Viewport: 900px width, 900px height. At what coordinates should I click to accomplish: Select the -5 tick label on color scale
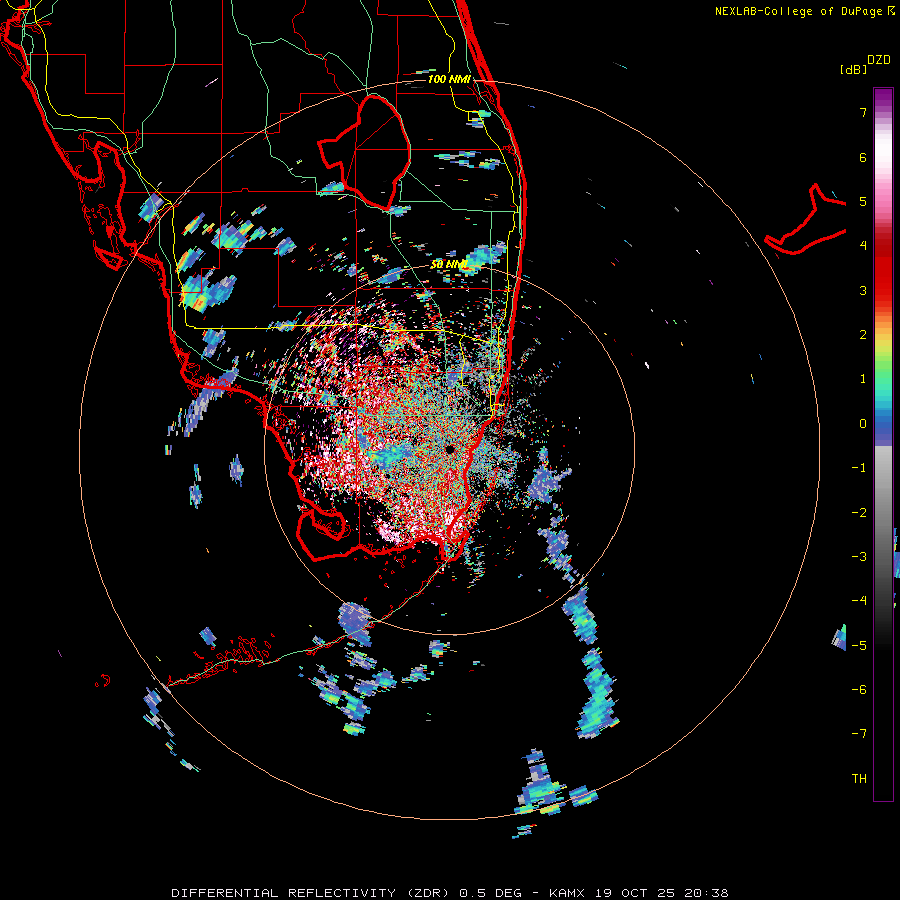coord(859,646)
